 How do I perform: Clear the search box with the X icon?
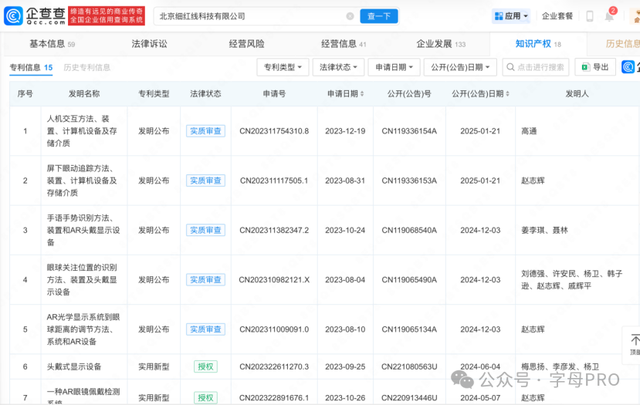(348, 16)
